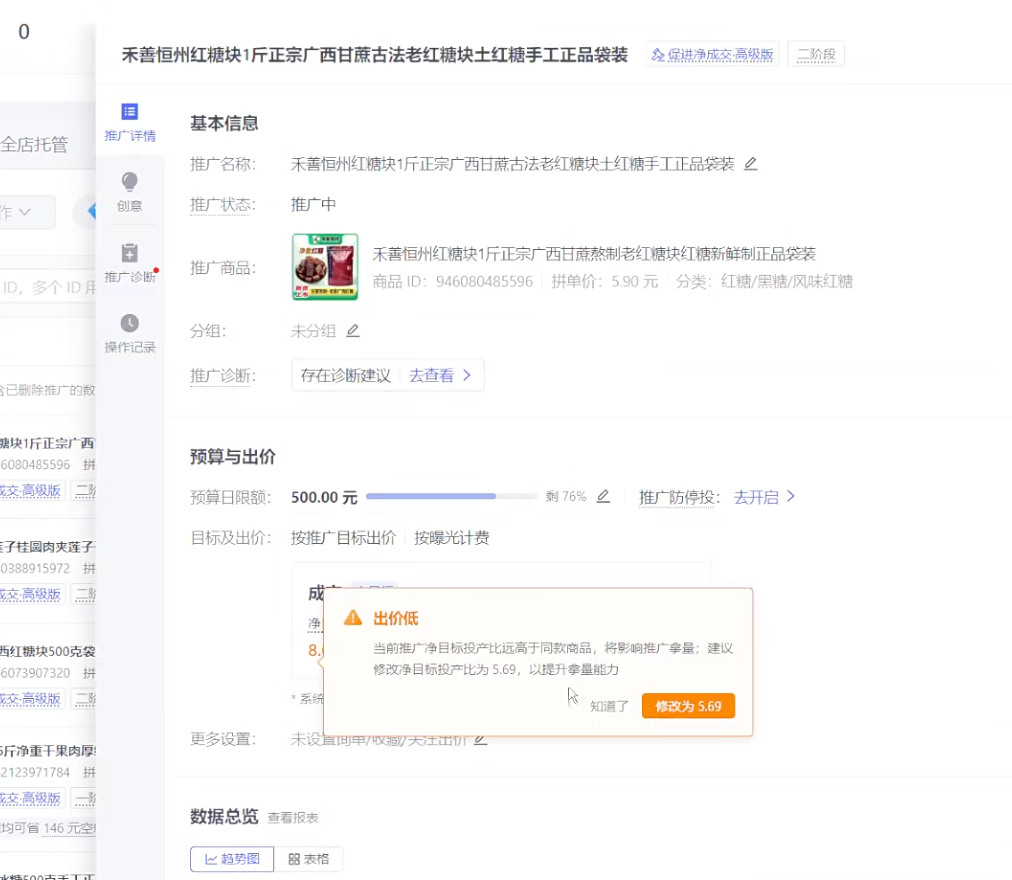Click the 商品 ID: 946080485596 text
This screenshot has height=880, width=1012.
tap(453, 281)
